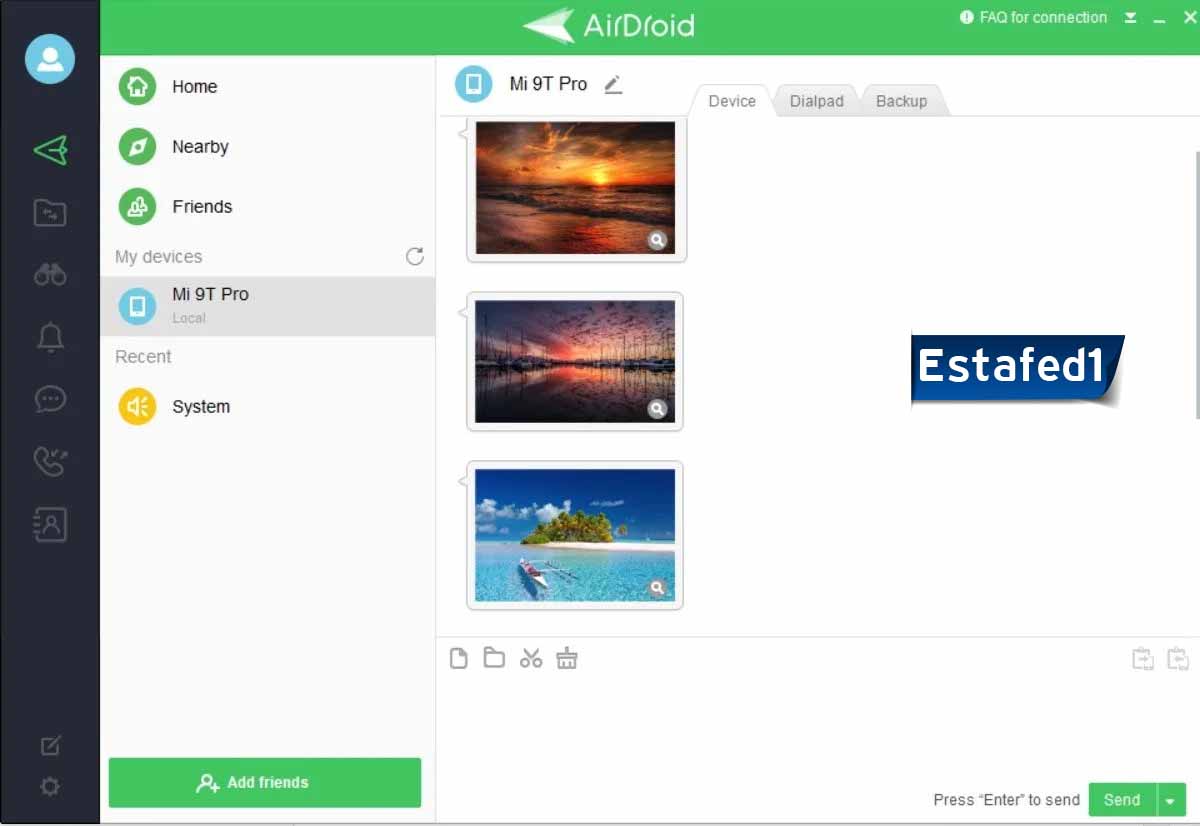Open Messages chat bubble icon

[x=50, y=399]
